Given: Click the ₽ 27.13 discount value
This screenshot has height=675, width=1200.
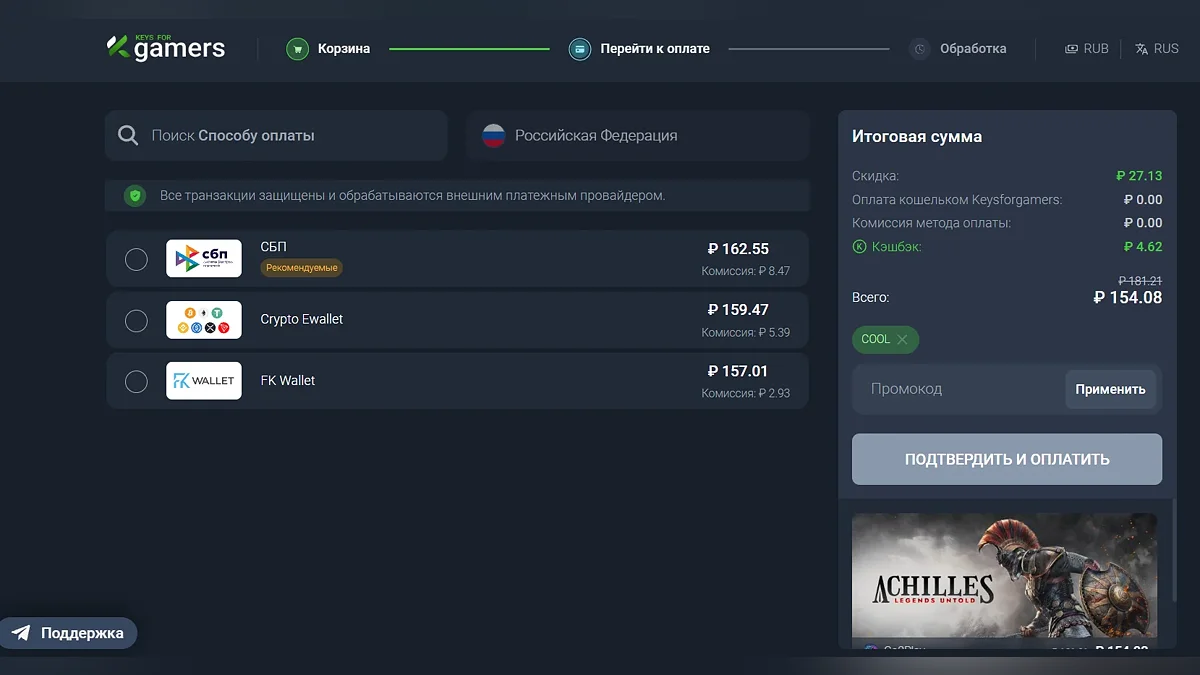Looking at the screenshot, I should coord(1139,176).
